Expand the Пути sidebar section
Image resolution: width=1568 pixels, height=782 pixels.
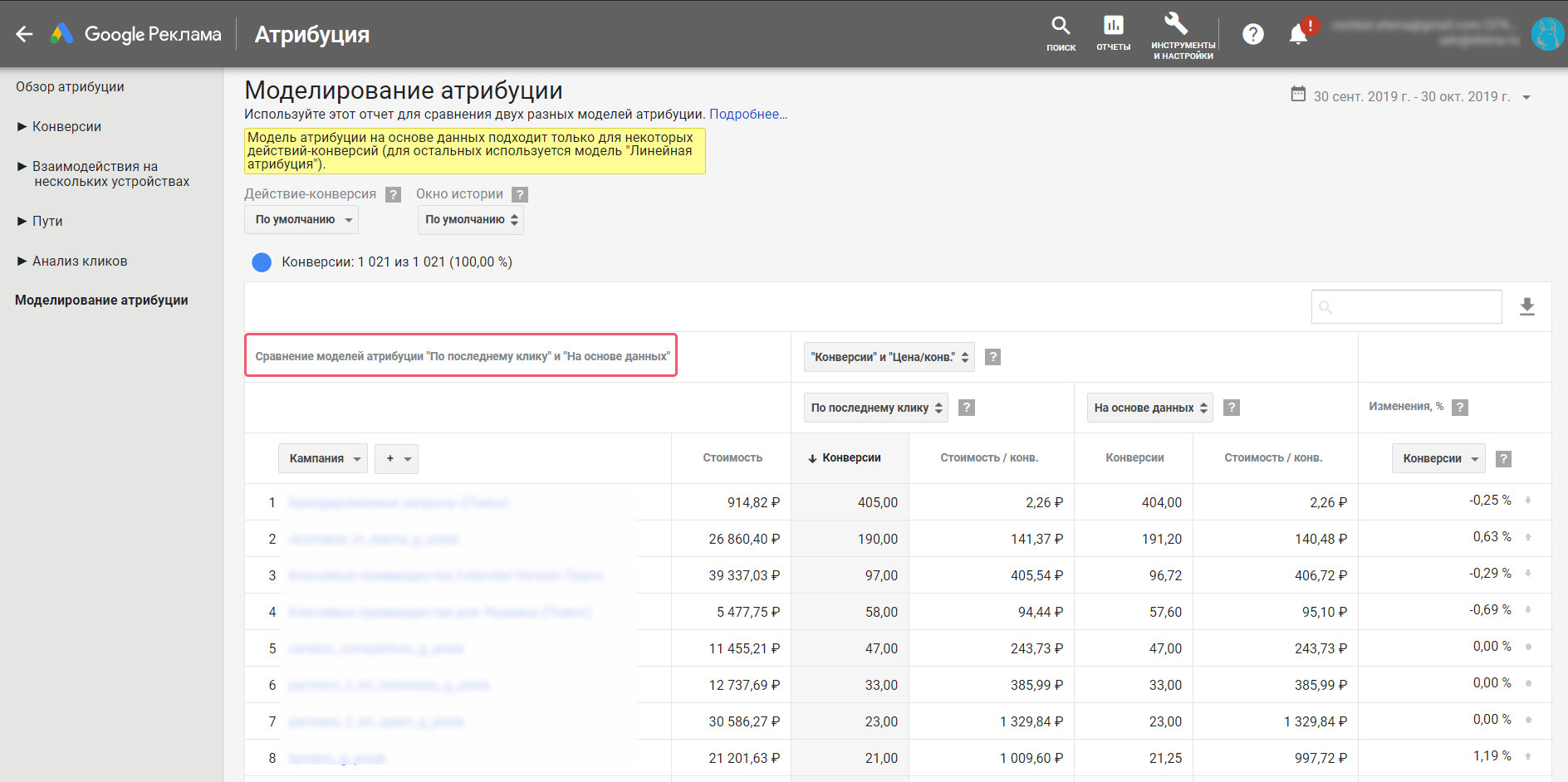(47, 221)
